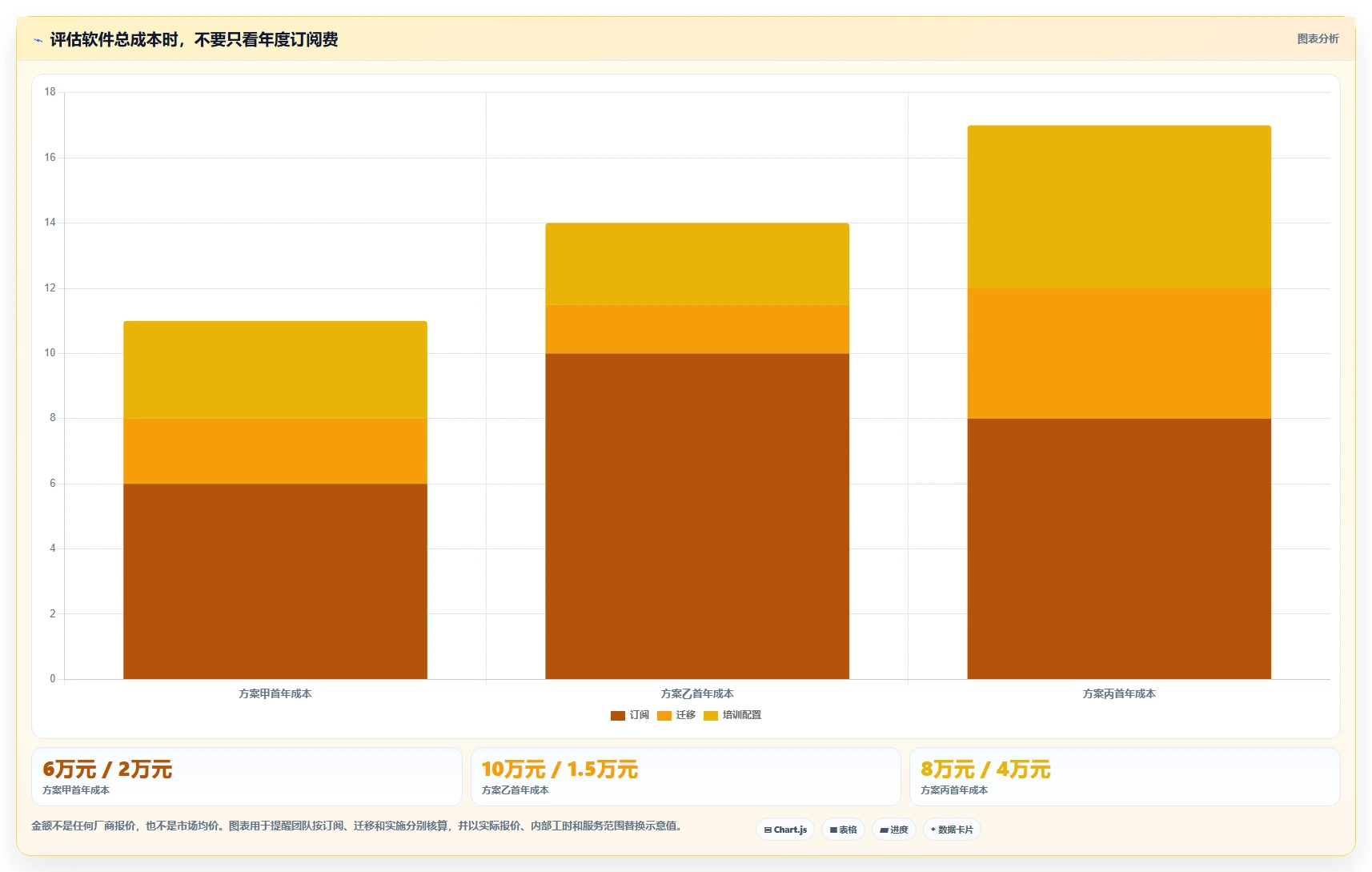Click the 数据卡片 tag button
This screenshot has width=1372, height=872.
tap(952, 830)
